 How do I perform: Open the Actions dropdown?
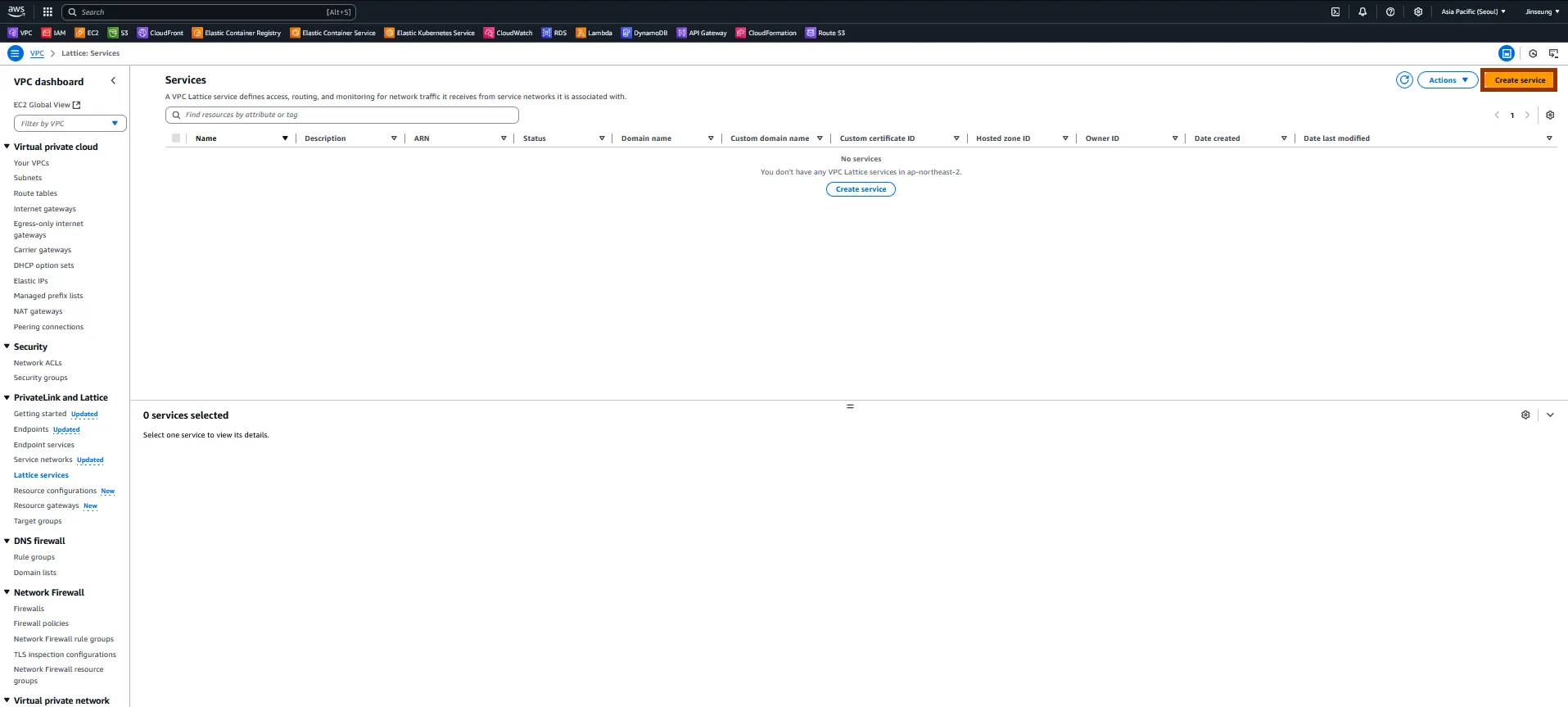tap(1448, 80)
